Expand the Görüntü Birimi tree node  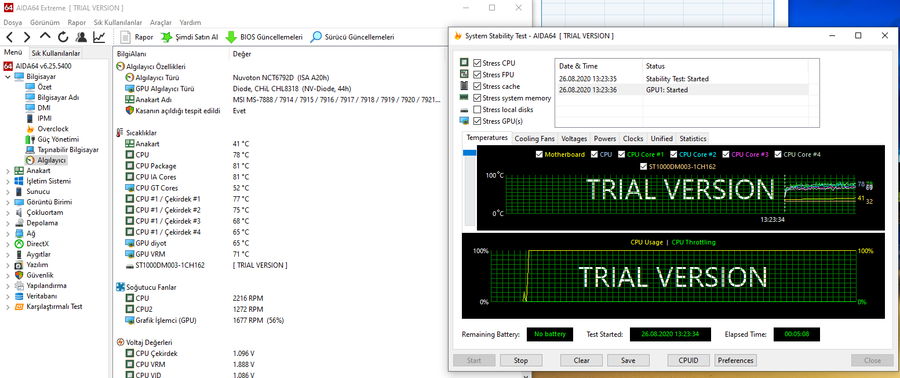click(x=7, y=202)
